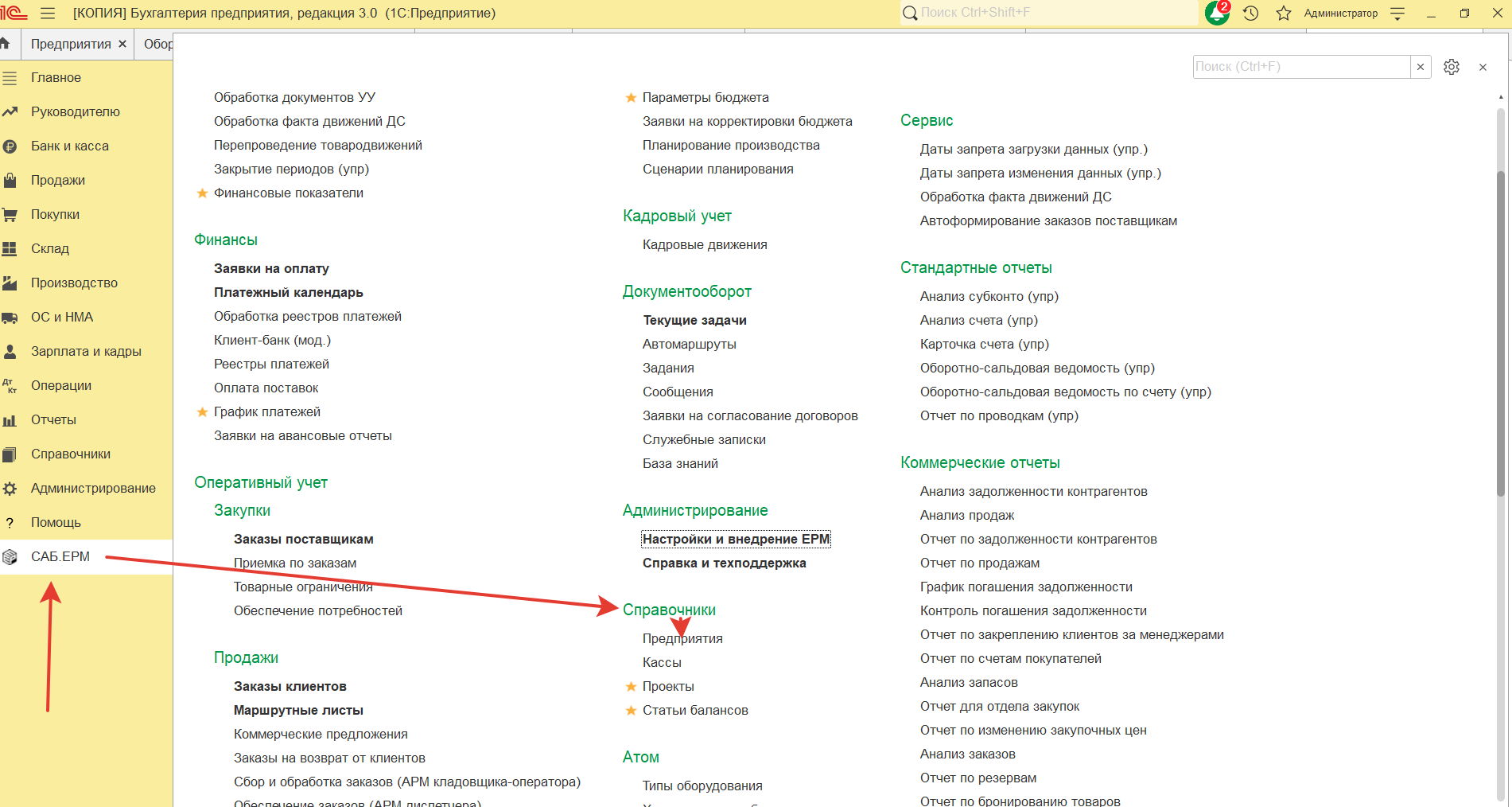The image size is (1512, 807).
Task: Open Кассы under Справочники
Action: [662, 663]
